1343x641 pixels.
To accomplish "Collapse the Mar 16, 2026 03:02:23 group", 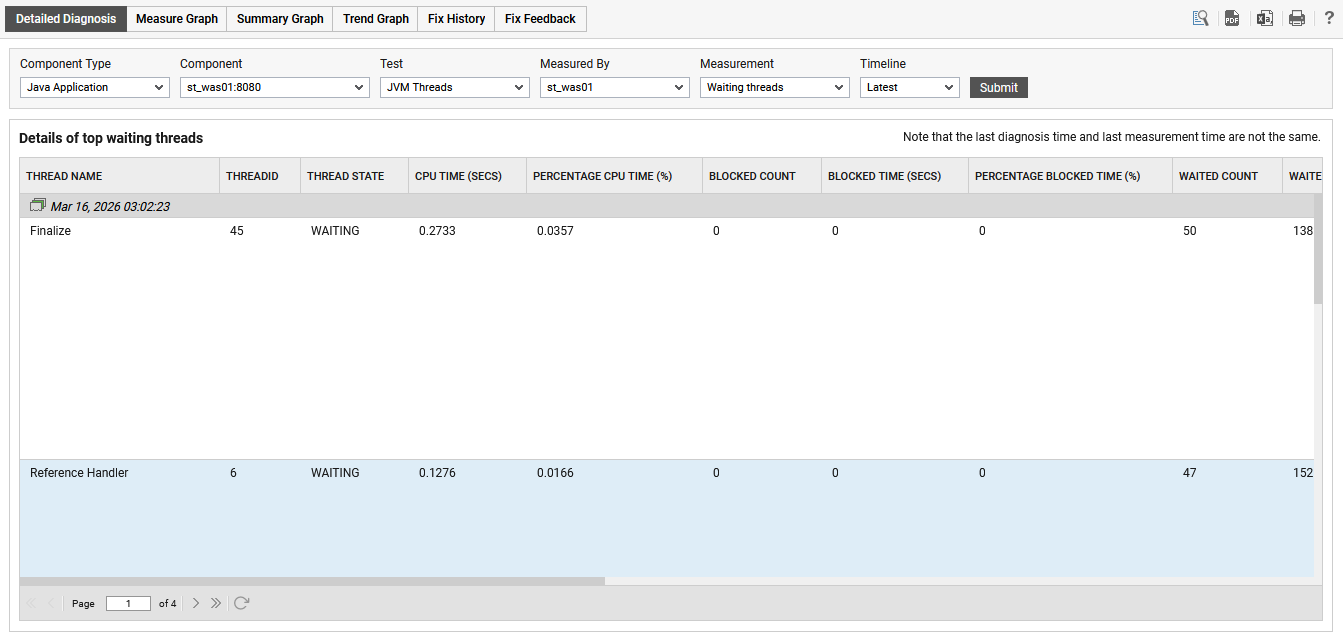I will pos(38,206).
